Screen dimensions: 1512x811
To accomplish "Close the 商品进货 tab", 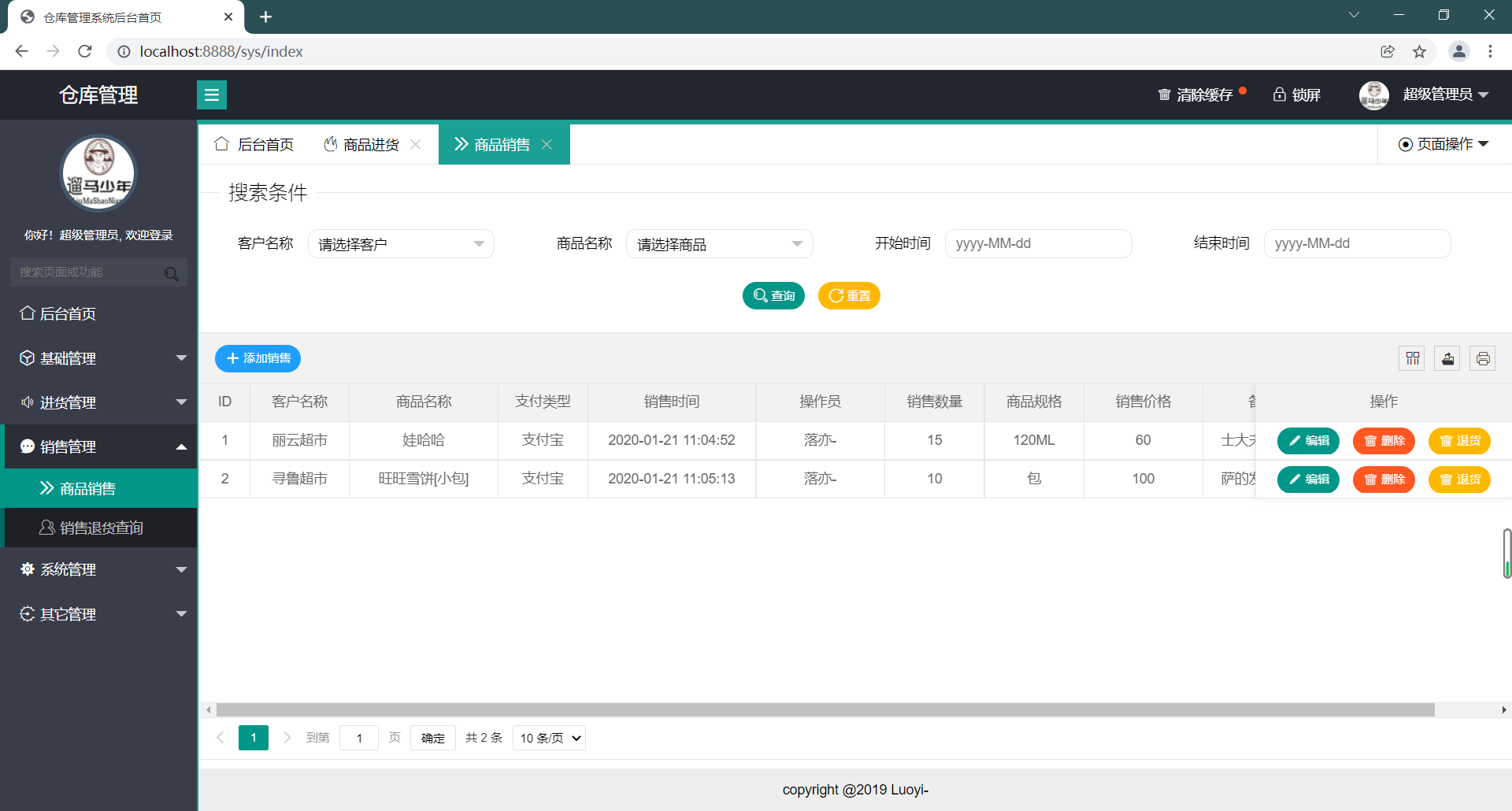I will [416, 144].
